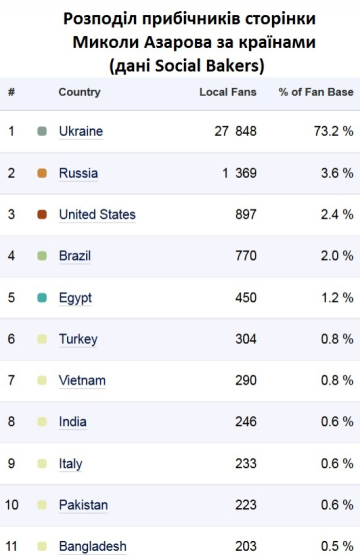Click the gray-green color dot beside Ukraine
This screenshot has width=360, height=560.
42,131
